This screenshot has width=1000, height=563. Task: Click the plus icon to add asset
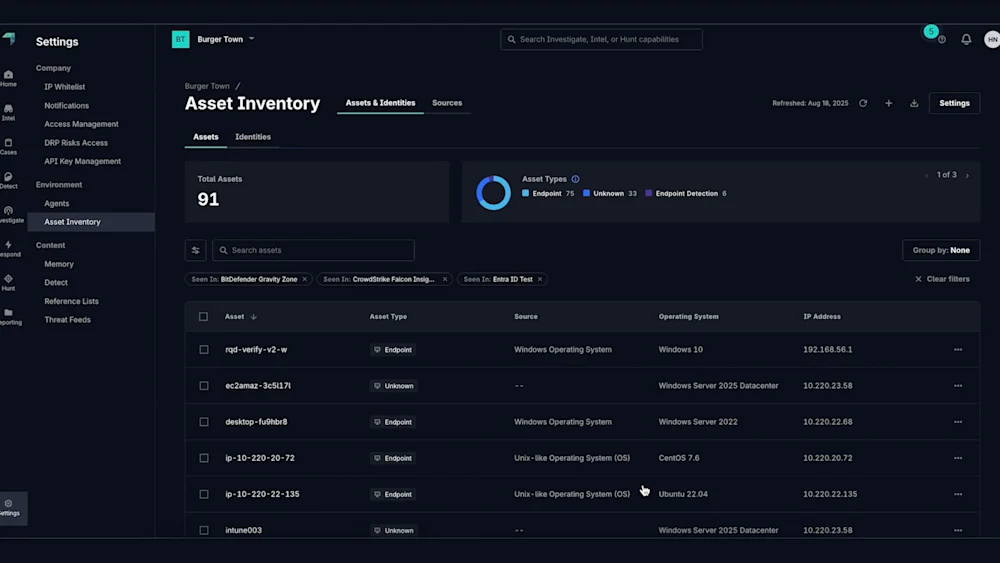pos(888,103)
